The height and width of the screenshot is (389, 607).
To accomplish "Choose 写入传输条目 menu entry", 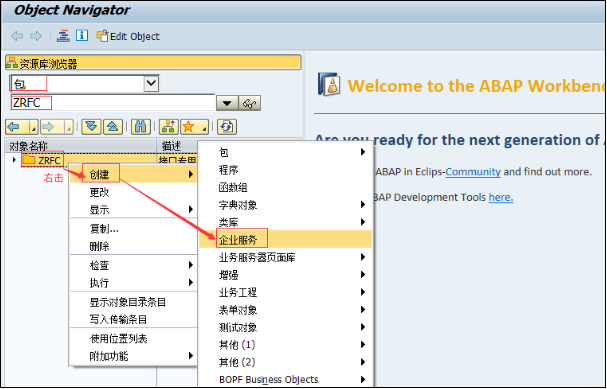I will coord(134,319).
